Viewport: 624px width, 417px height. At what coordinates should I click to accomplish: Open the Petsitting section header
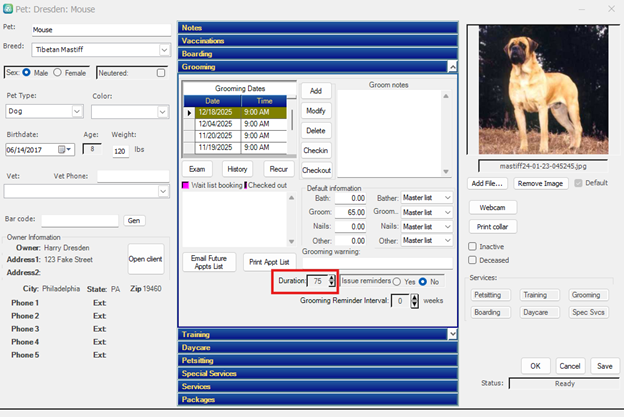(x=318, y=360)
